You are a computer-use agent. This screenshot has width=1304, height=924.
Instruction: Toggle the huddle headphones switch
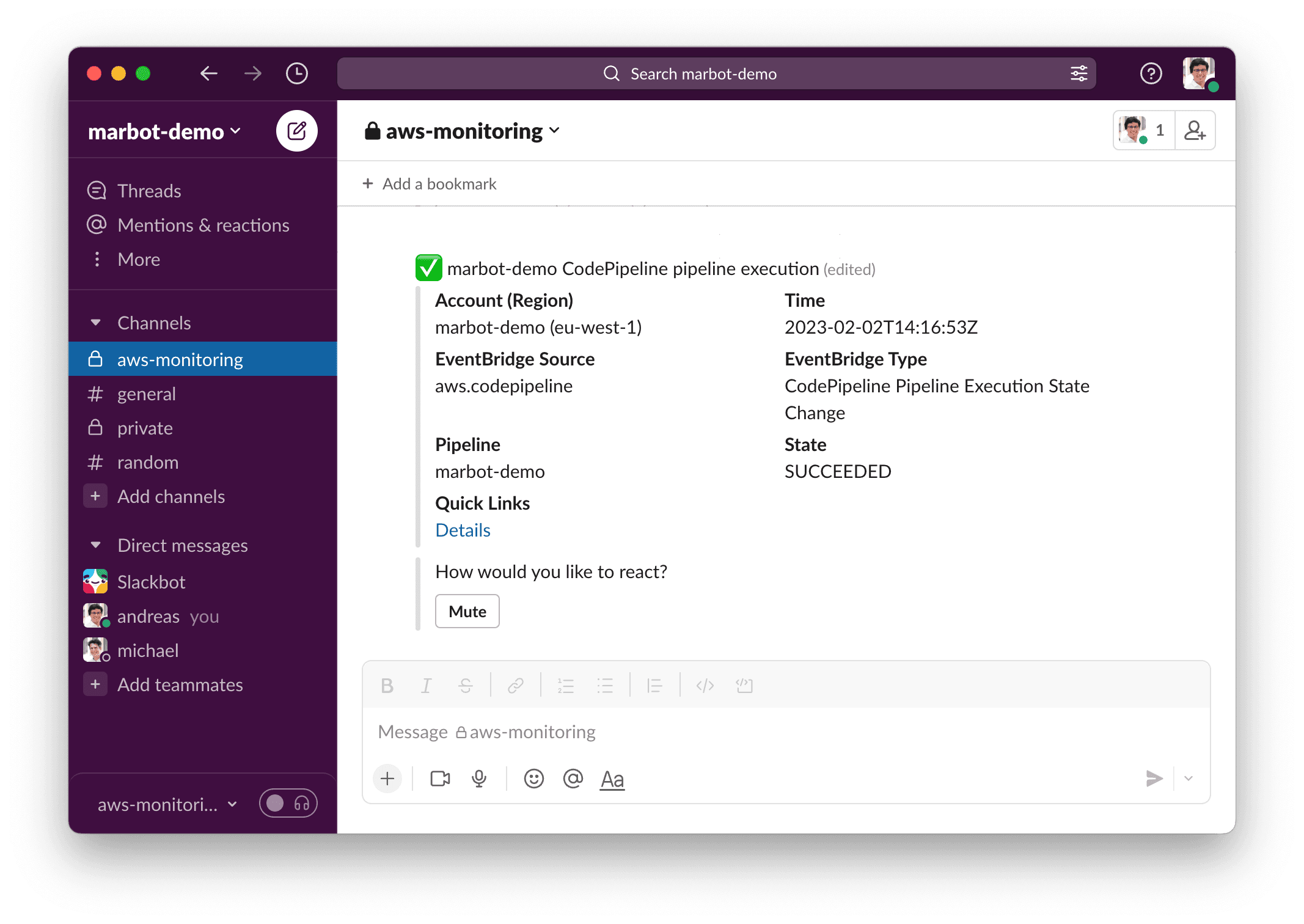point(288,804)
